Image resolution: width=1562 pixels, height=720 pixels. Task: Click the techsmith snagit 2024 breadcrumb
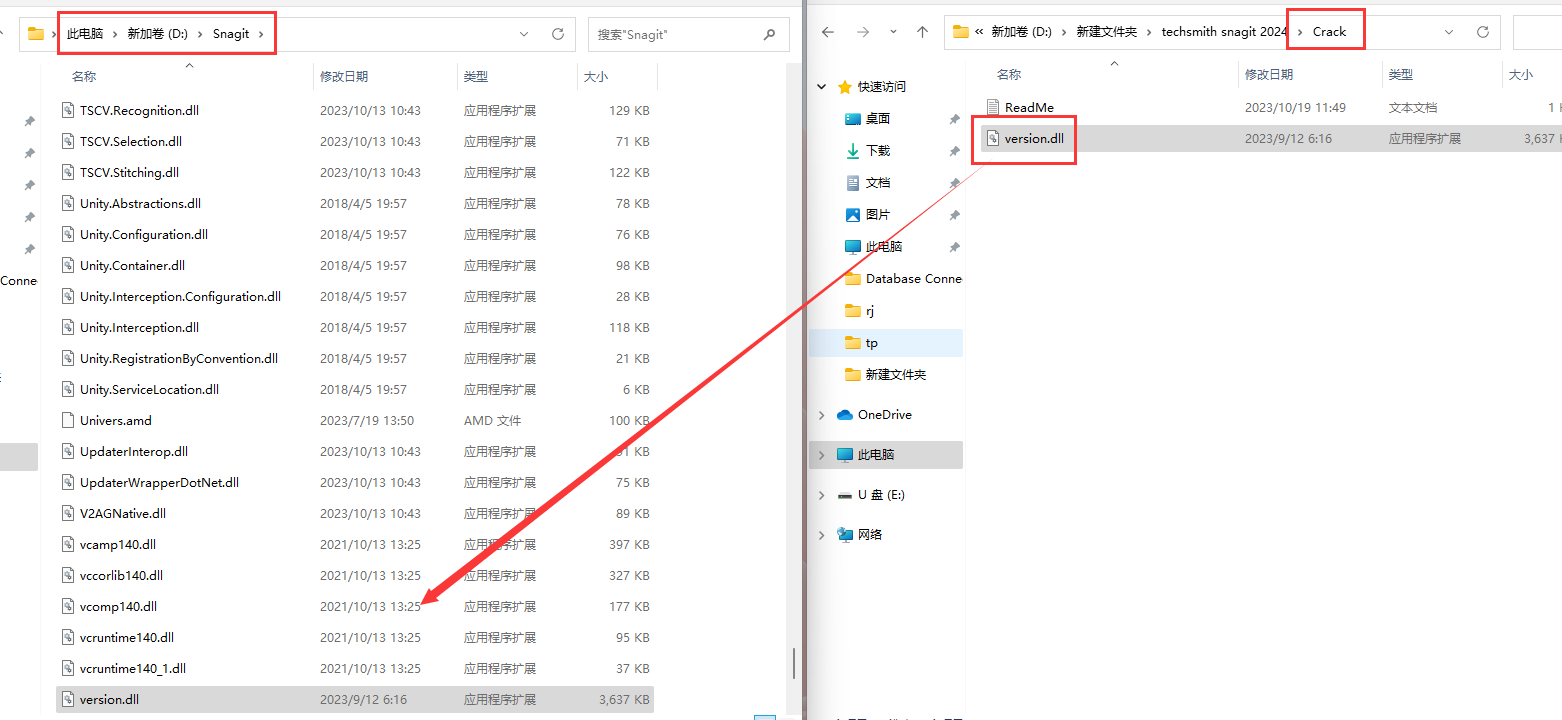[1224, 32]
